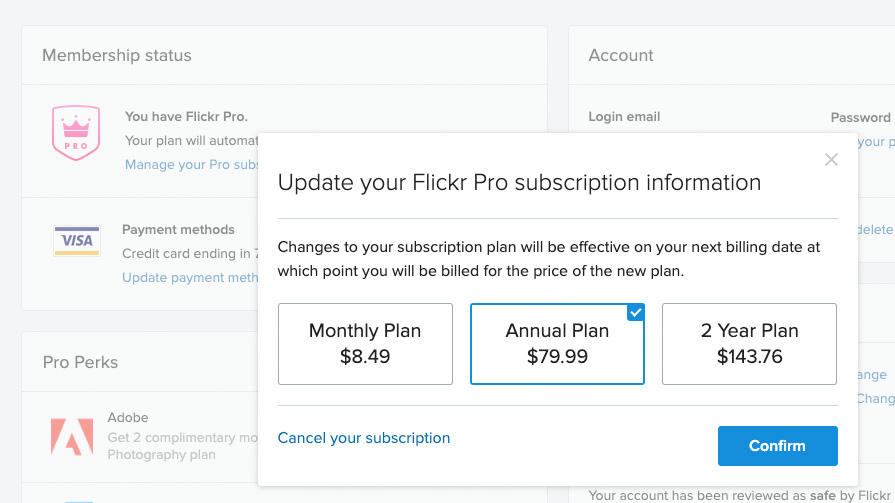Click the Login email label
The image size is (895, 503).
(x=624, y=116)
